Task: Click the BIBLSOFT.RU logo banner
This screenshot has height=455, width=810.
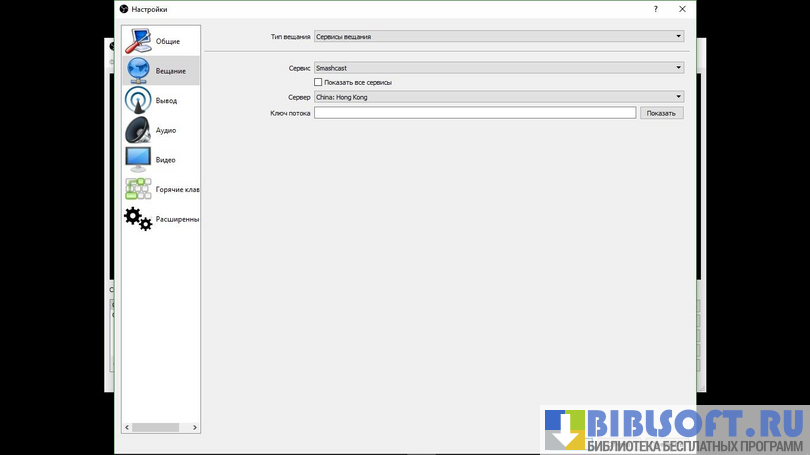Action: click(x=675, y=430)
